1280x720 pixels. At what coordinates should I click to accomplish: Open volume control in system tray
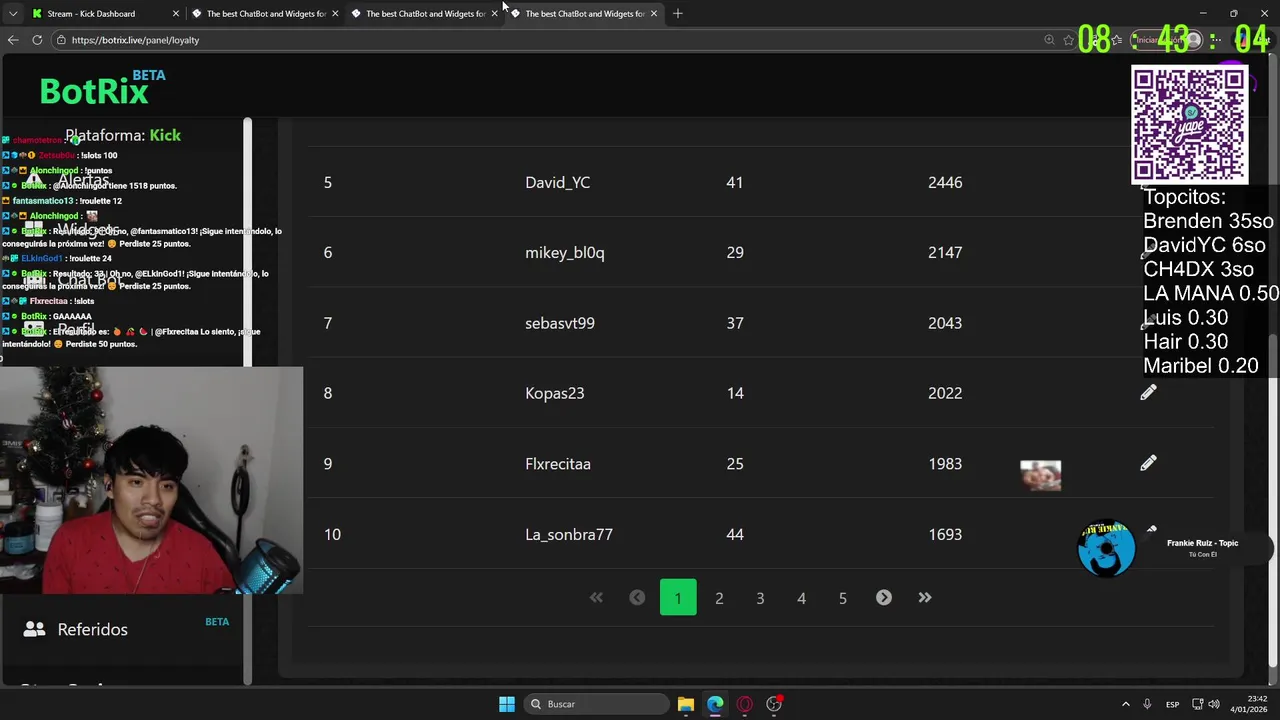[x=1214, y=704]
